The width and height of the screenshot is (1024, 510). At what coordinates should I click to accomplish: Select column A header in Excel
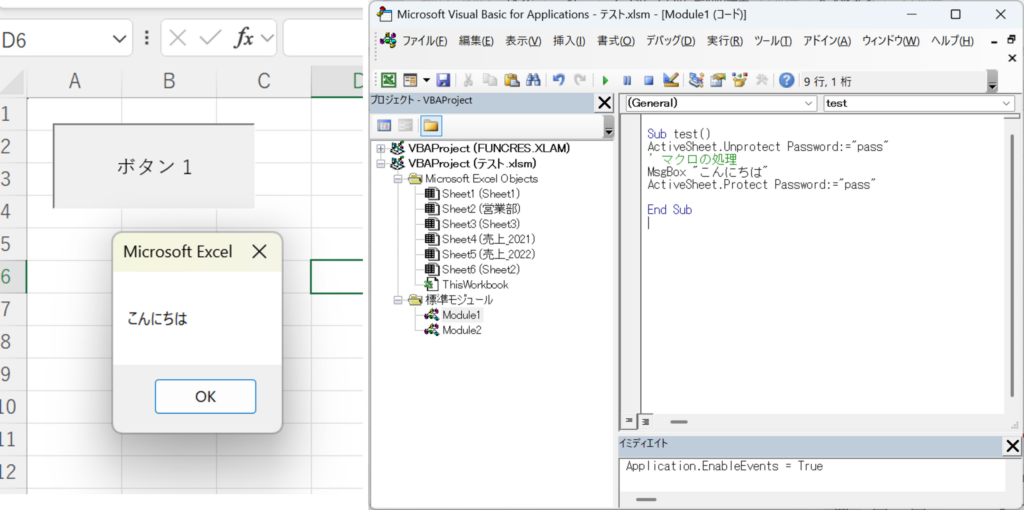(74, 81)
